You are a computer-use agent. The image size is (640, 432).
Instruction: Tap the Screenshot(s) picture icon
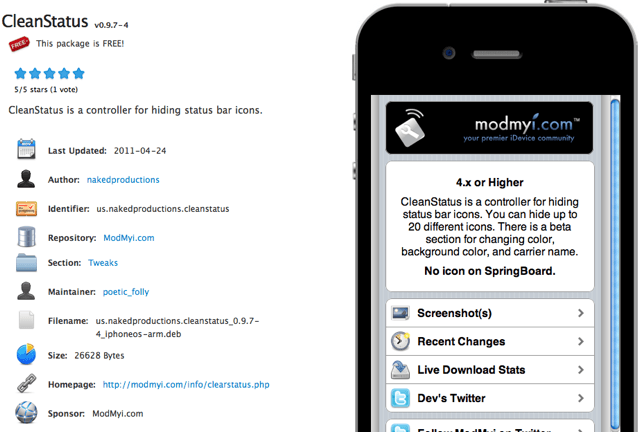pyautogui.click(x=400, y=313)
